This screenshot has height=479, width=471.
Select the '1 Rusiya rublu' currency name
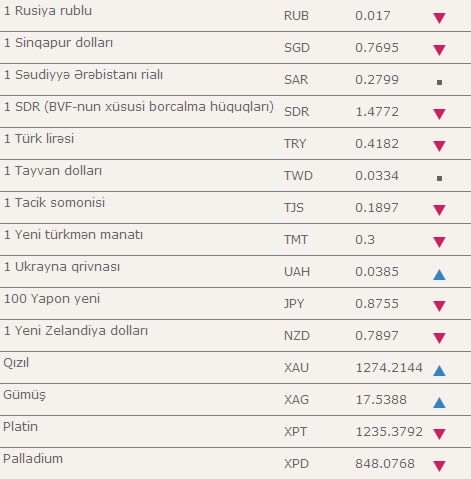pyautogui.click(x=48, y=11)
